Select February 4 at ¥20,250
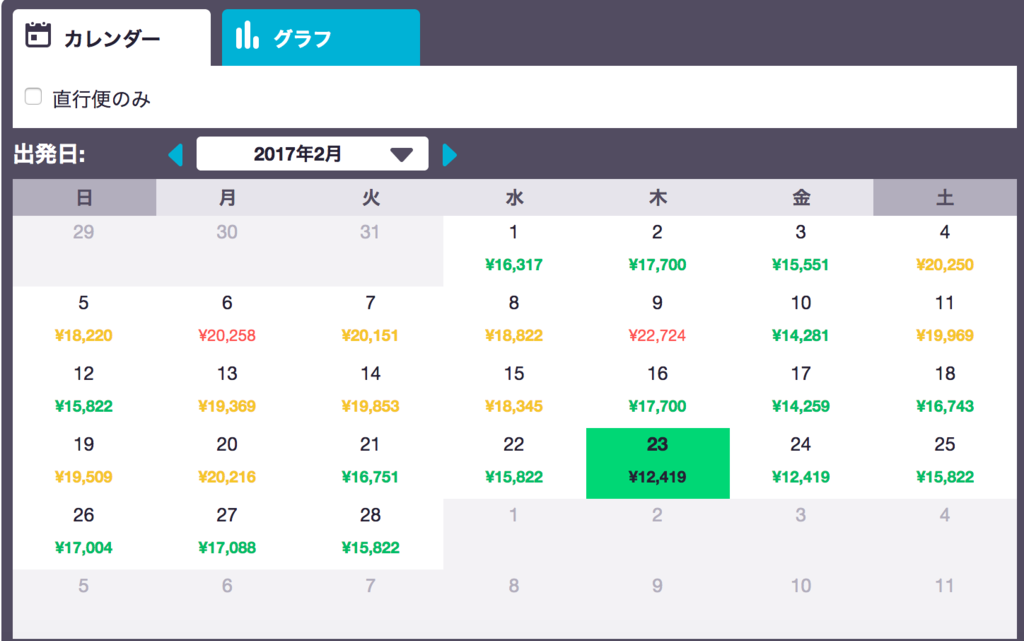This screenshot has height=641, width=1024. [x=945, y=251]
